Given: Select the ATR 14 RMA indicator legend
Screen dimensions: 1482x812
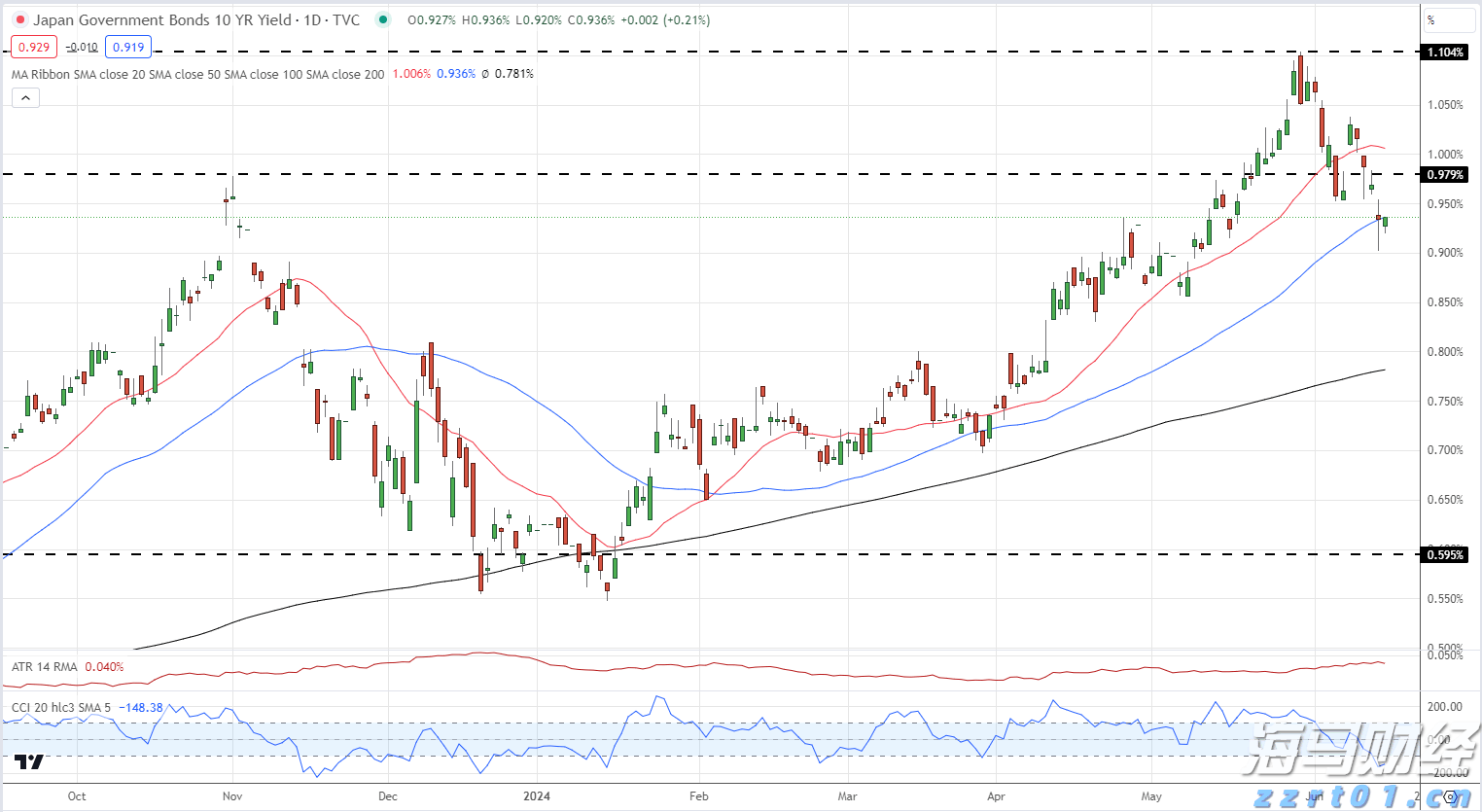Looking at the screenshot, I should (x=45, y=667).
